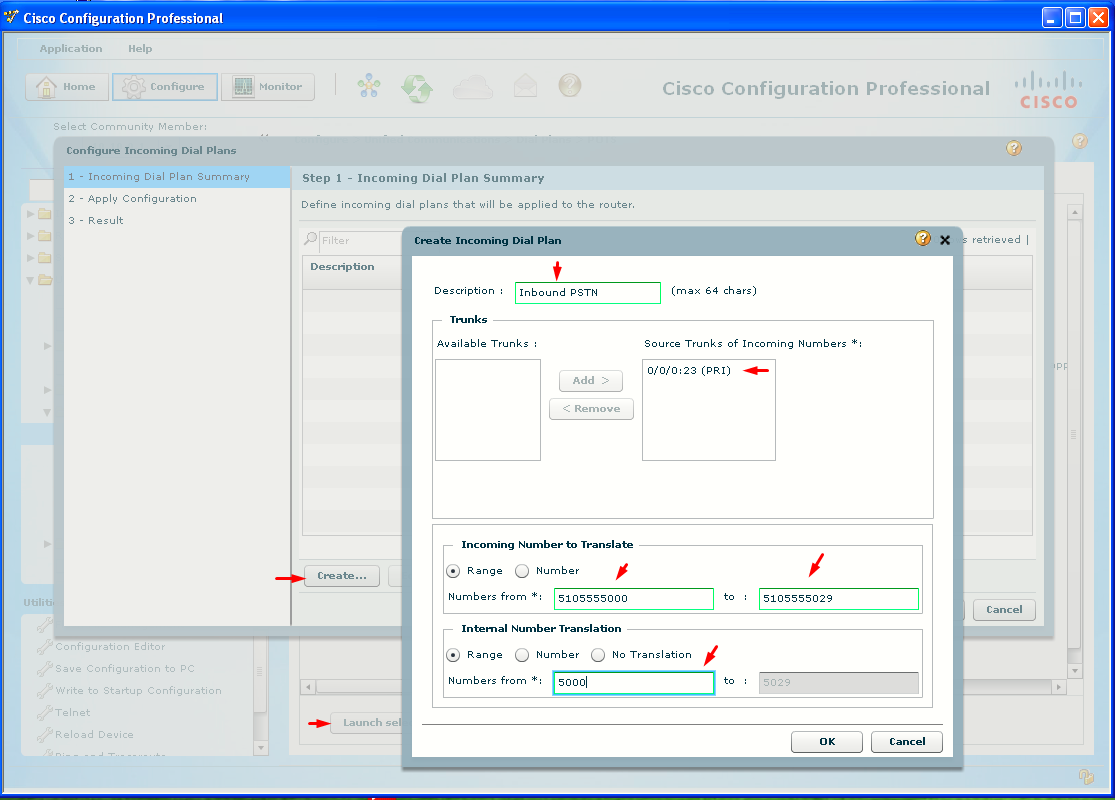Click the Create... button
The width and height of the screenshot is (1115, 800).
tap(342, 576)
